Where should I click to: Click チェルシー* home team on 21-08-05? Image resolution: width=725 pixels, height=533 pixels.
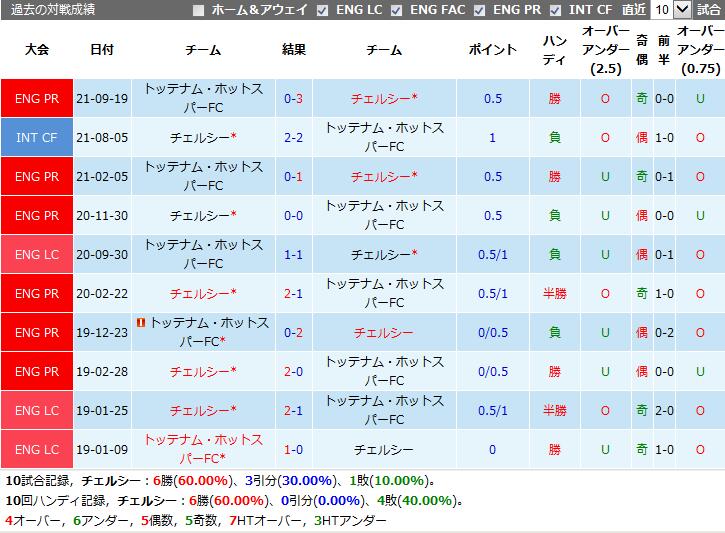203,137
